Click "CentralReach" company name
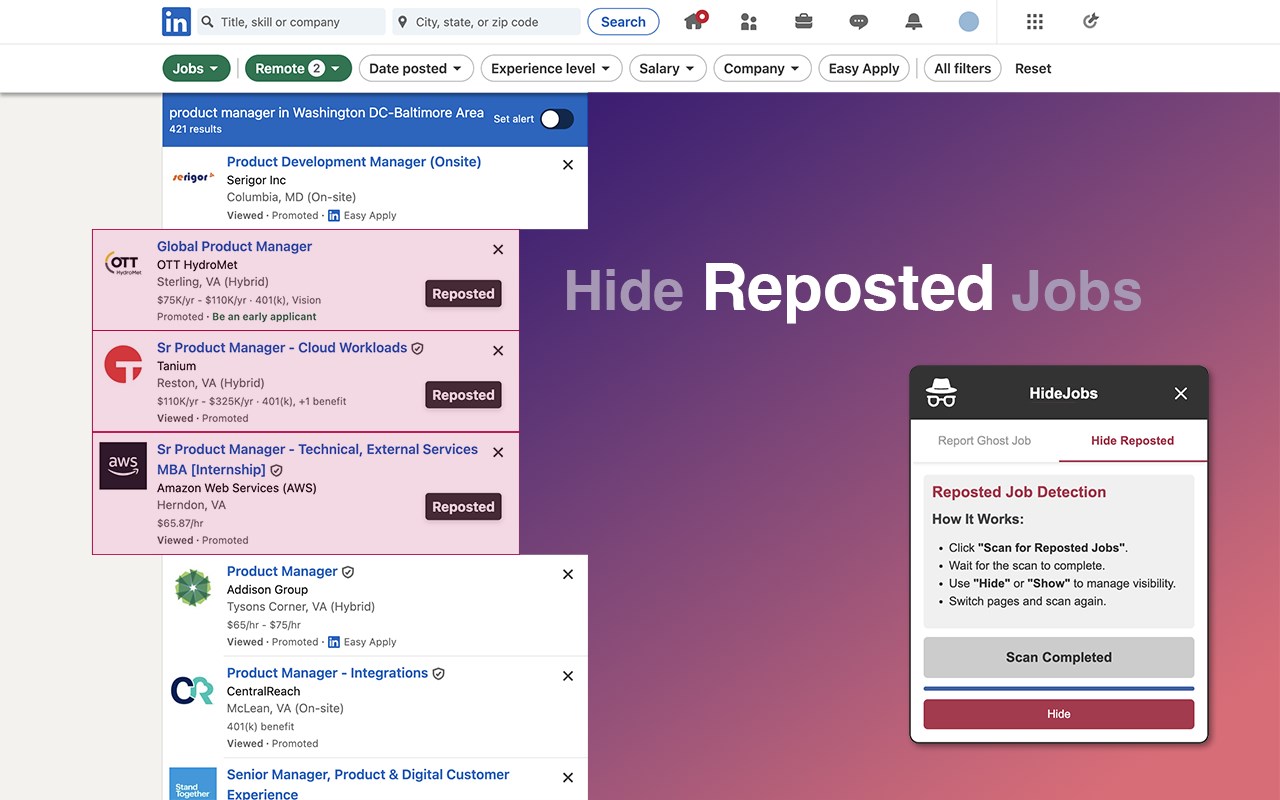 click(x=263, y=691)
